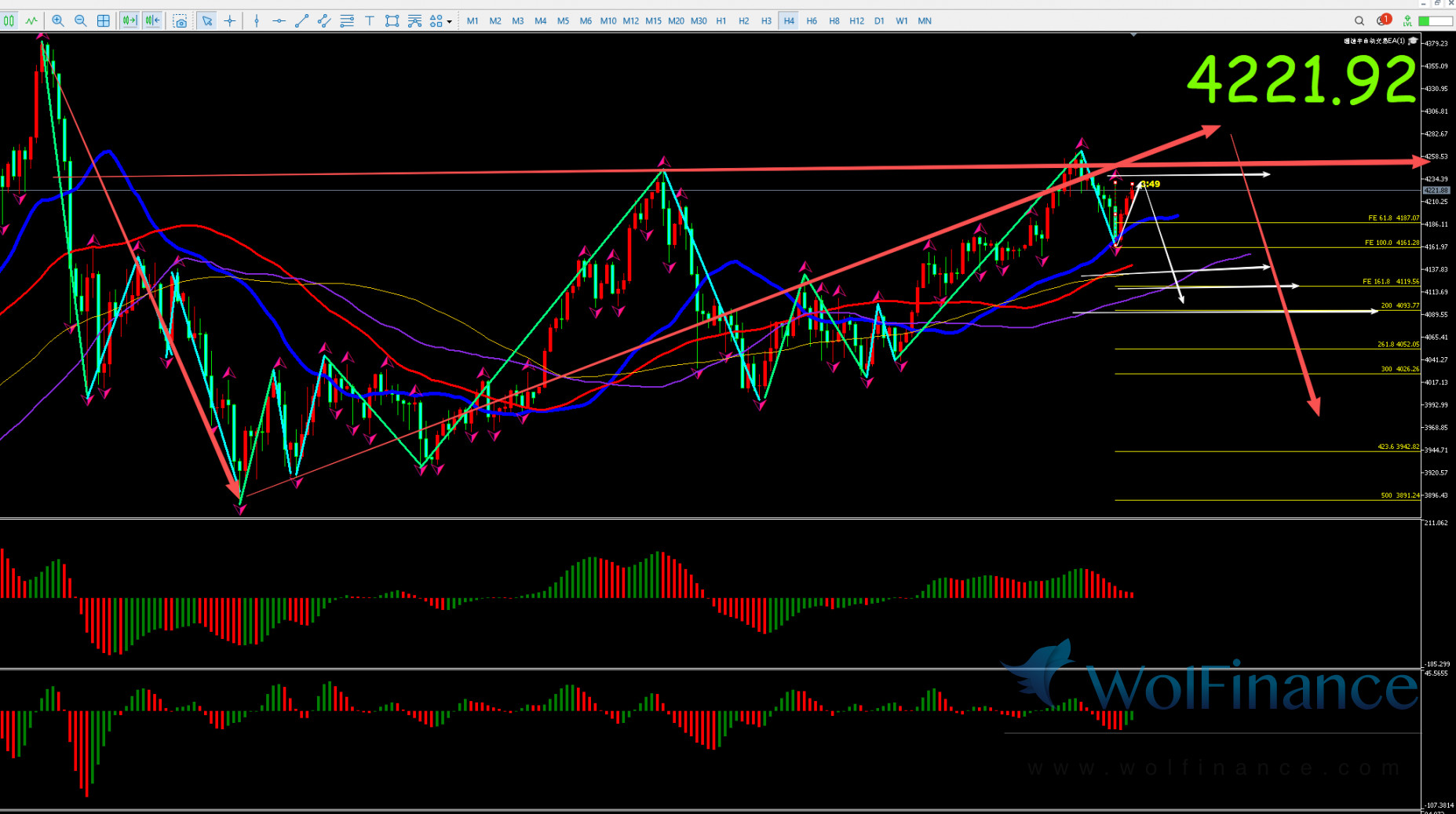Screen dimensions: 1456x814
Task: Toggle chart shift from right edge
Action: [152, 21]
